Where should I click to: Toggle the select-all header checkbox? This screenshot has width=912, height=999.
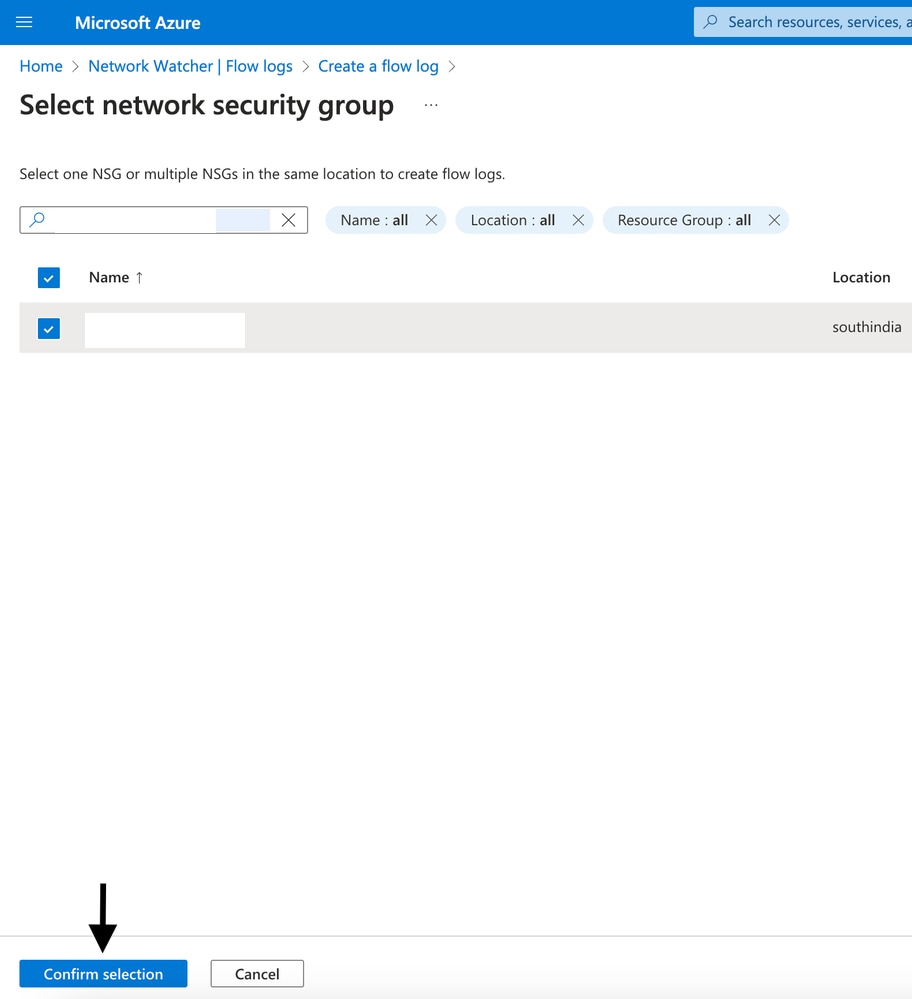tap(49, 278)
